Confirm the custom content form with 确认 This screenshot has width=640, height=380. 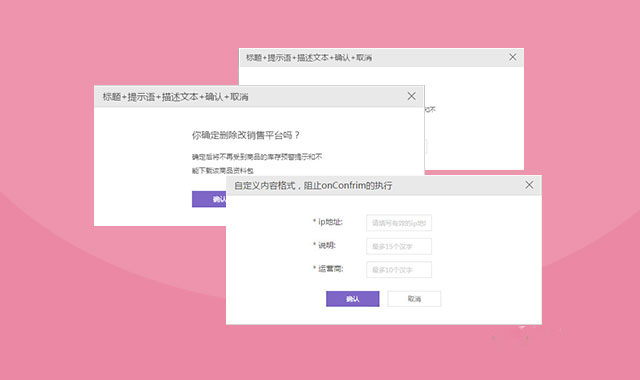click(353, 299)
